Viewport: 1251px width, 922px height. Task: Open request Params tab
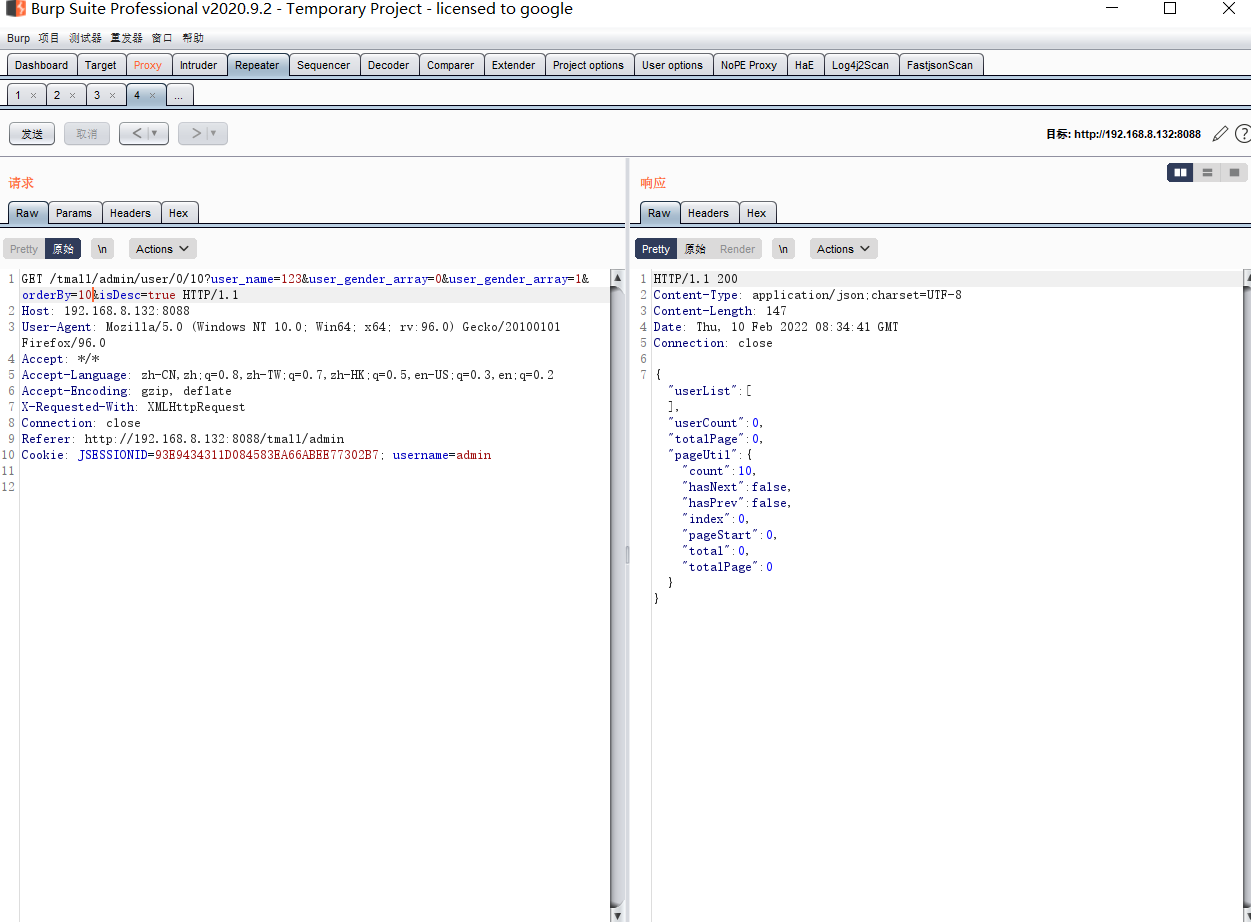click(74, 213)
